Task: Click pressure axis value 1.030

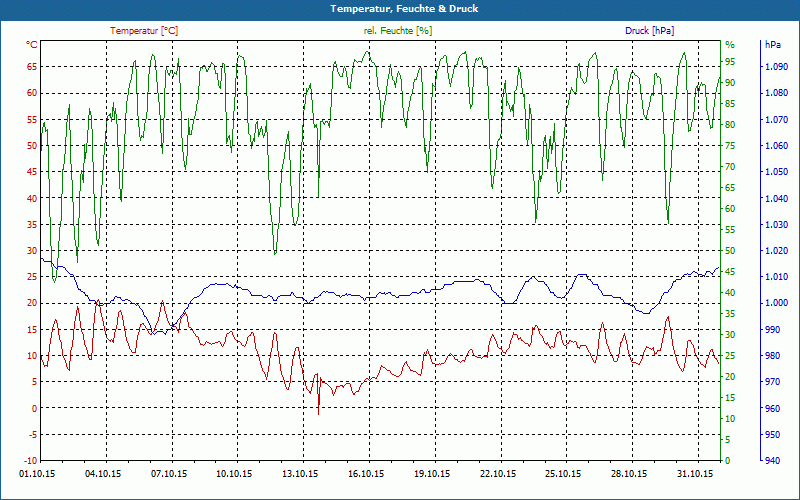Action: [x=776, y=224]
